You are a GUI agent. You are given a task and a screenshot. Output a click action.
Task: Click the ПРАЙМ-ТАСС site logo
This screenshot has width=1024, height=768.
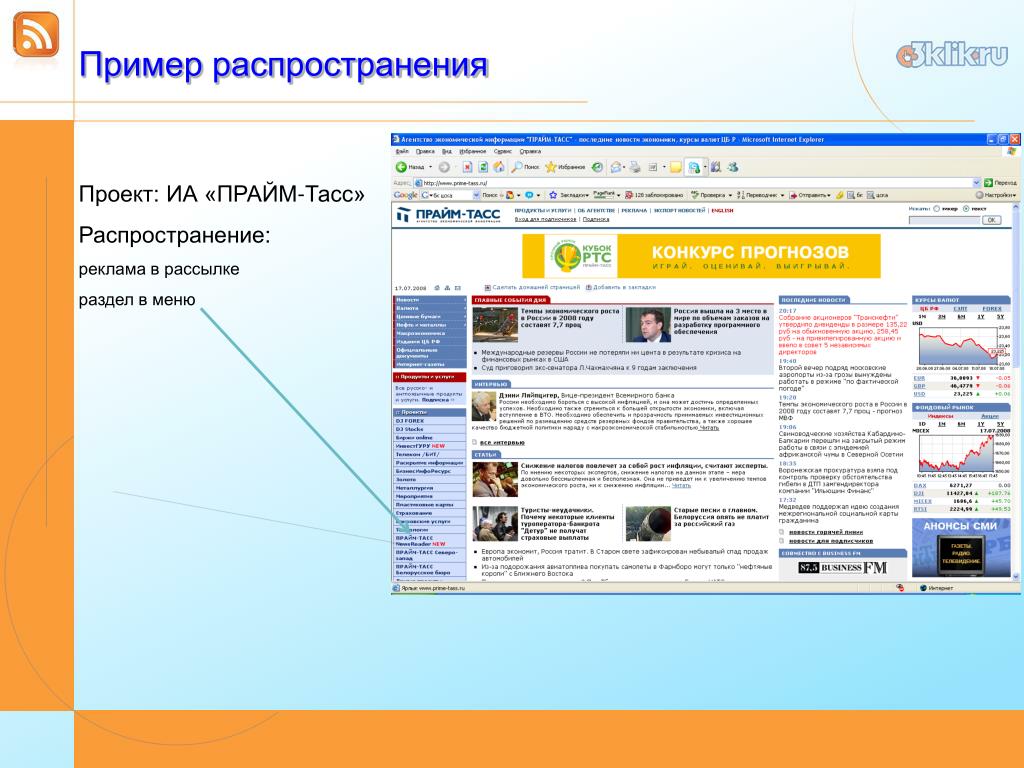(449, 215)
